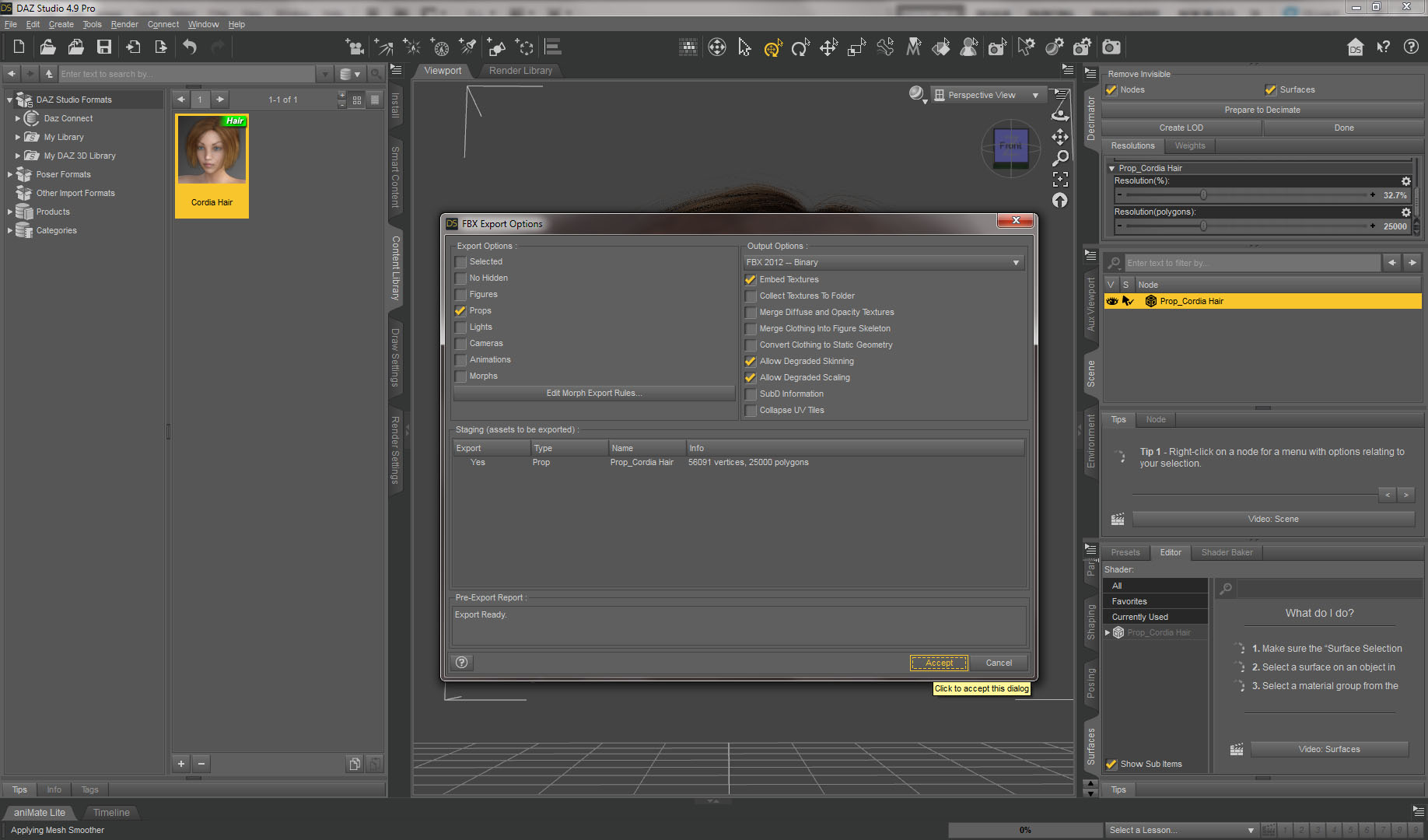Collapse the DAZ Studio Formats node
Image resolution: width=1428 pixels, height=840 pixels.
coord(10,100)
